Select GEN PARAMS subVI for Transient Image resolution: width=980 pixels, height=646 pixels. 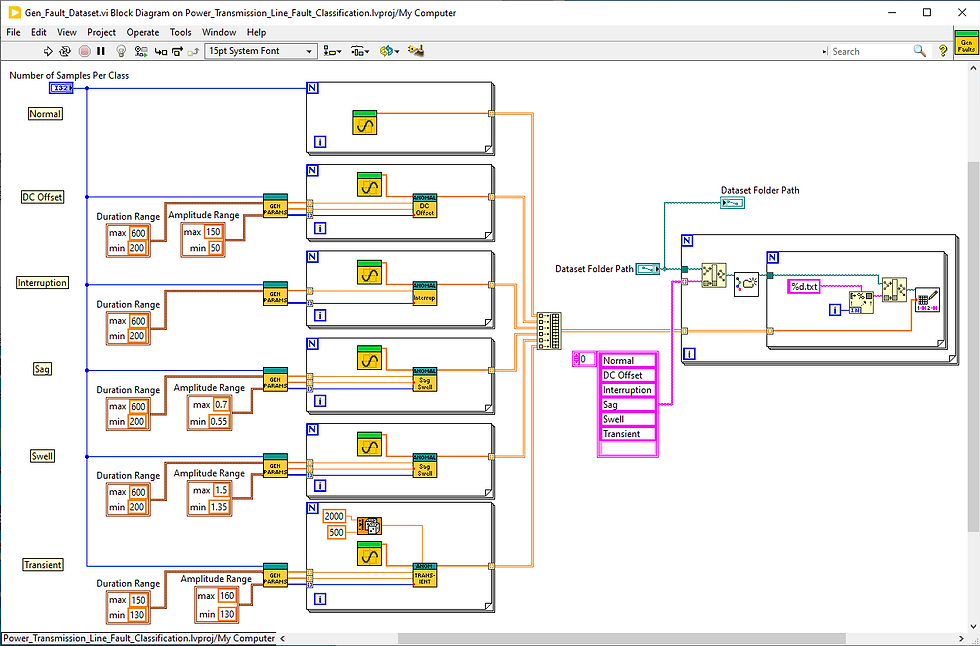tap(275, 575)
